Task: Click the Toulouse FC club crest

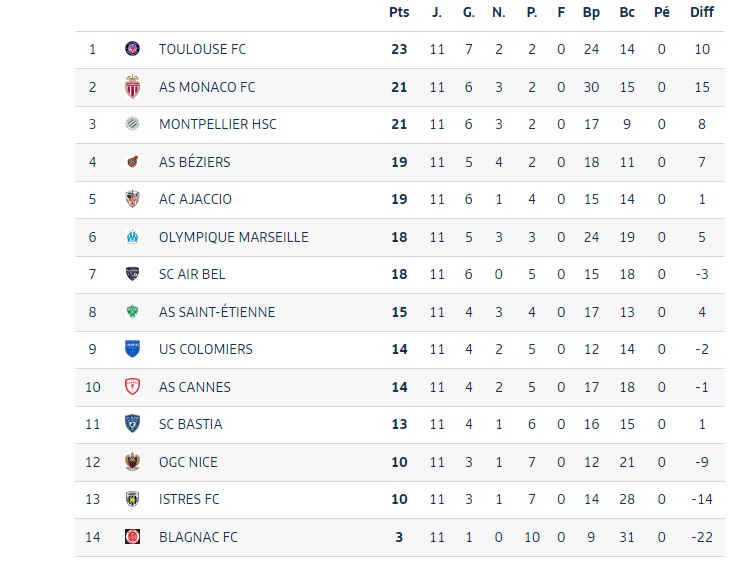Action: [133, 49]
